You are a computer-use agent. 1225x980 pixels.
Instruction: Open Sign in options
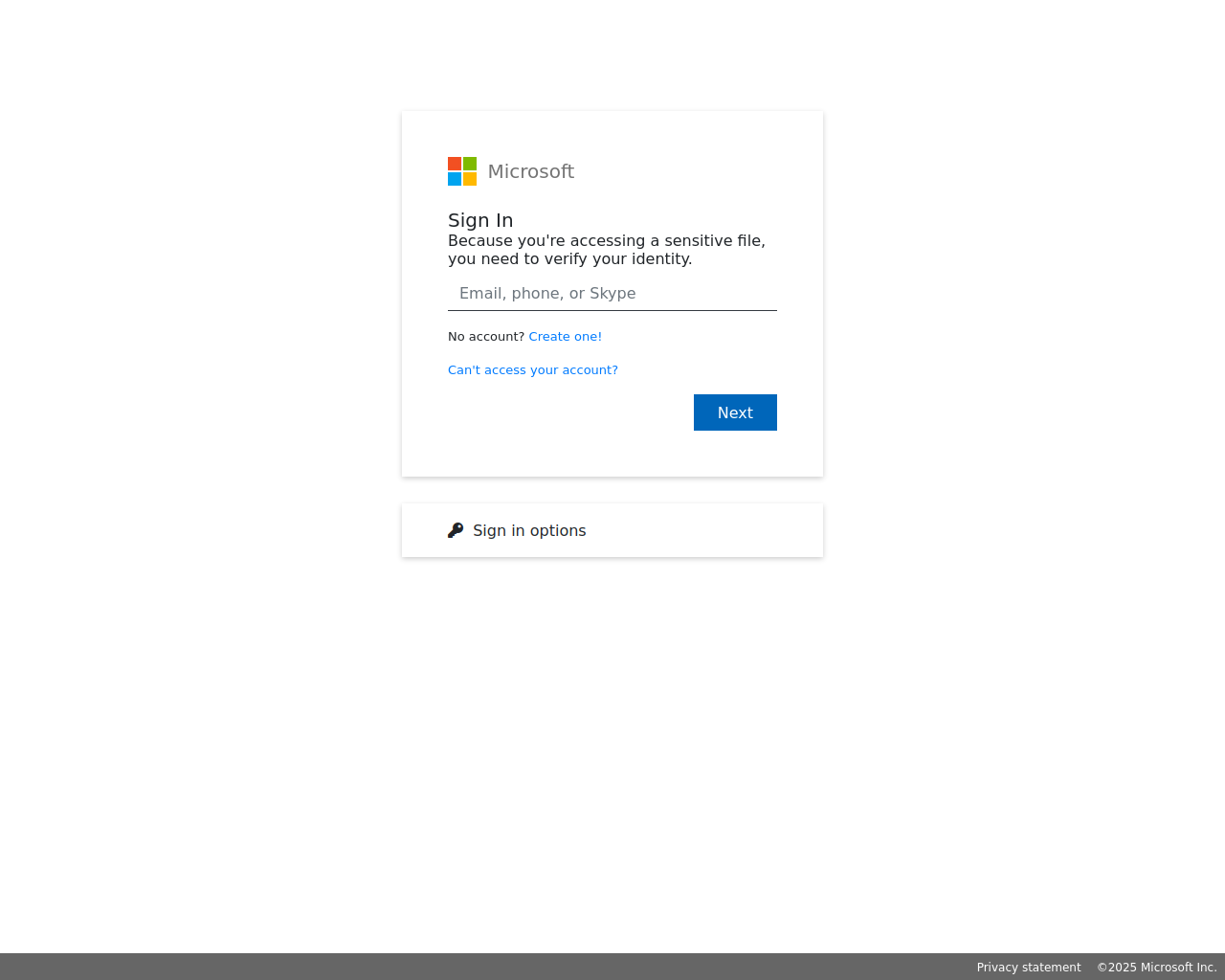click(x=612, y=530)
